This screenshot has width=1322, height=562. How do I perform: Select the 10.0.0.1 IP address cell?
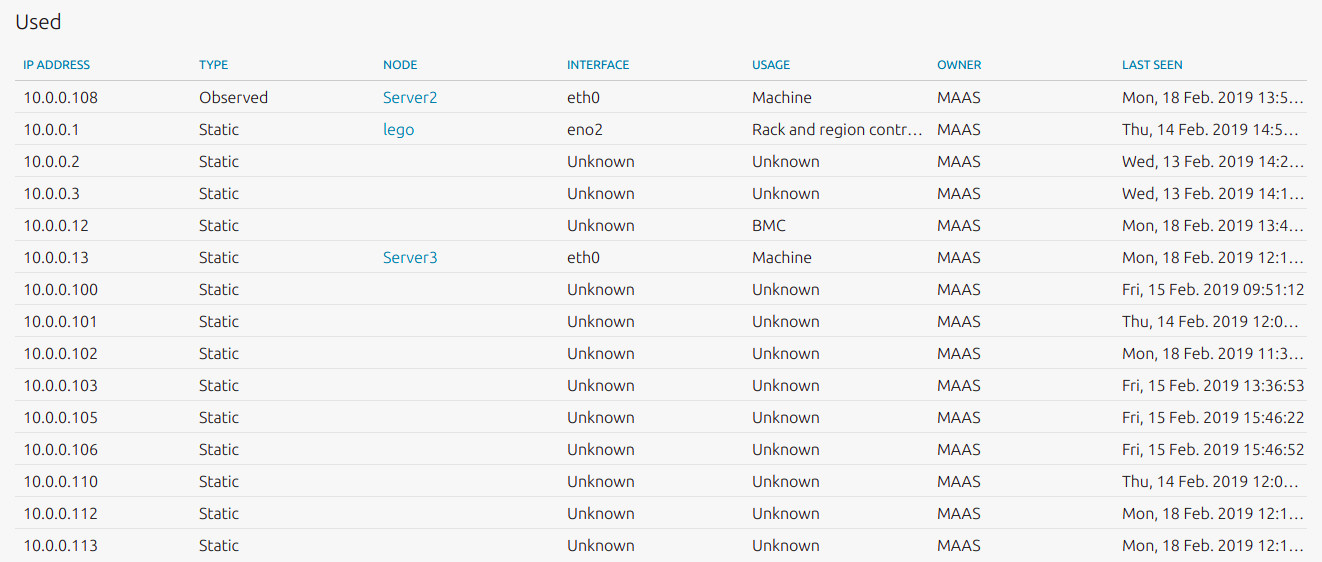pyautogui.click(x=51, y=130)
